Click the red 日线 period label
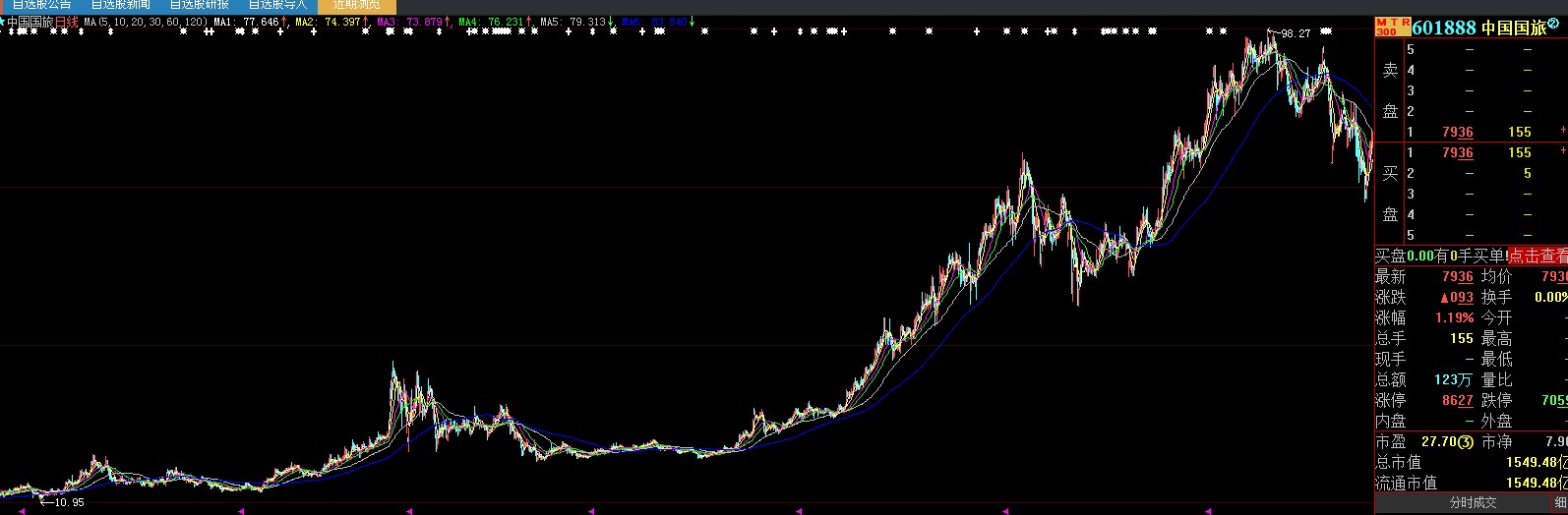 click(66, 22)
